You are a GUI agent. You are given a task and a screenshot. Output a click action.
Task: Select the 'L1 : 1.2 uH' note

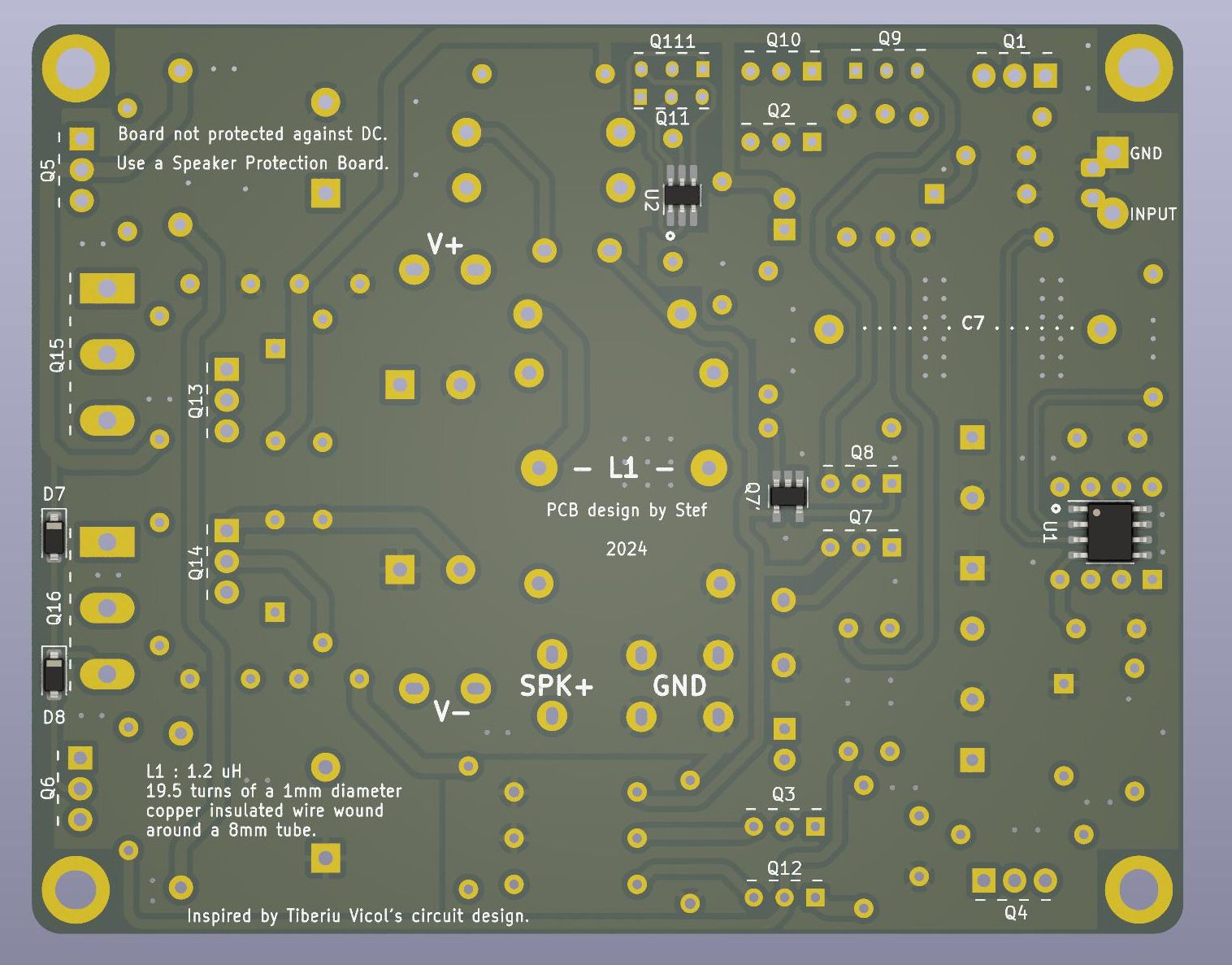pyautogui.click(x=193, y=772)
